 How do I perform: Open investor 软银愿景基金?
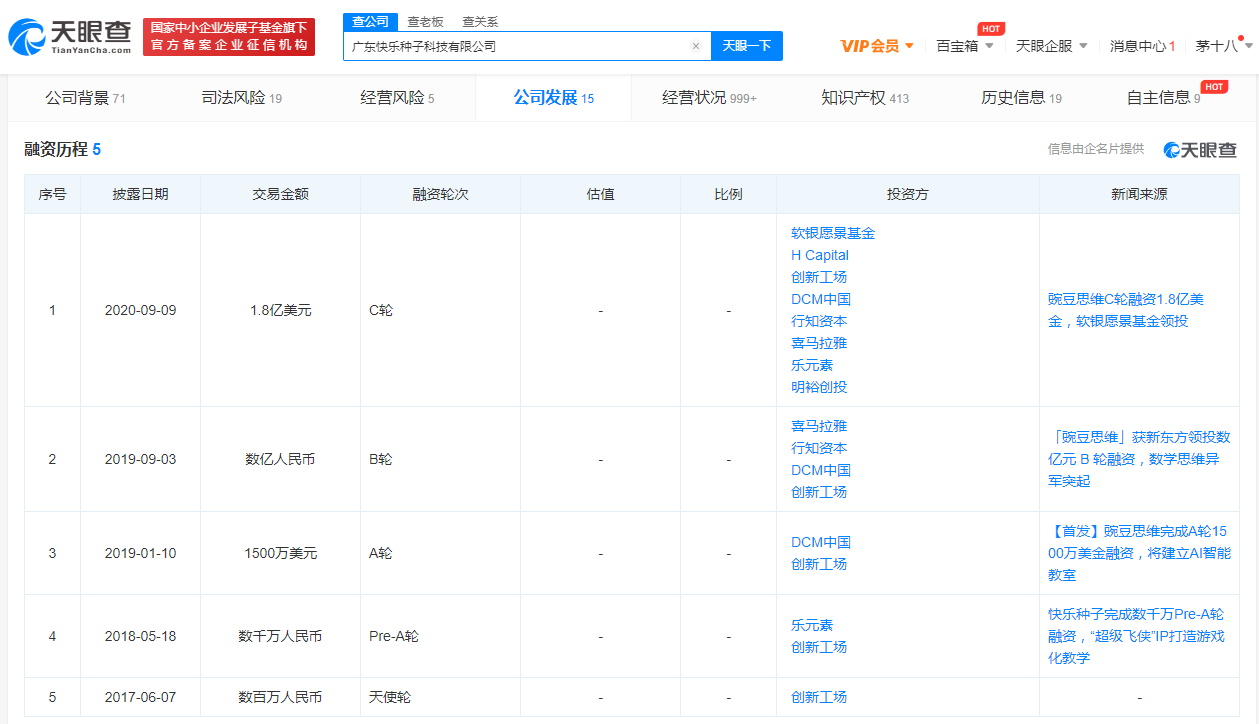(833, 233)
